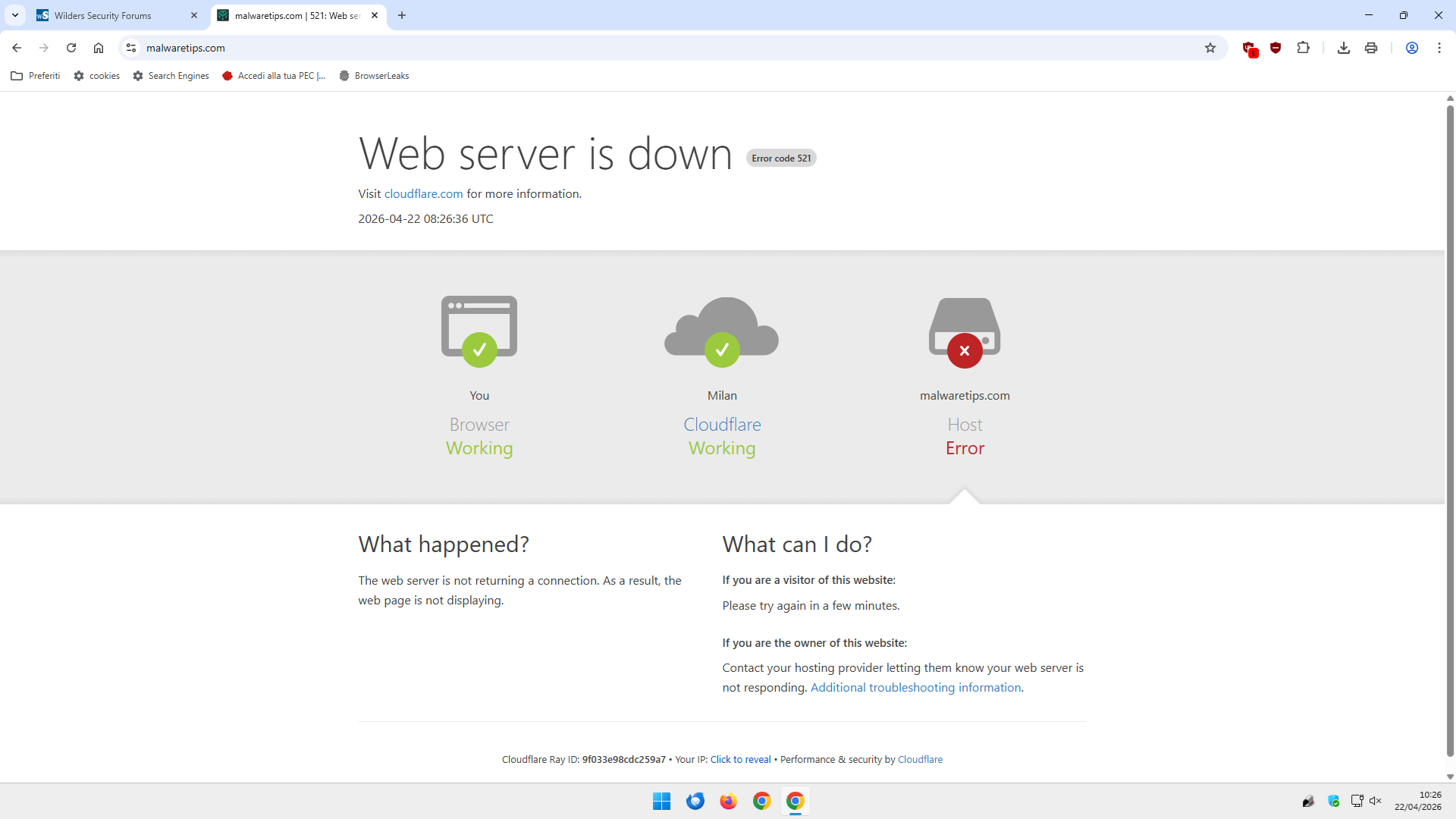Reload the malwaretips.com page

(71, 48)
